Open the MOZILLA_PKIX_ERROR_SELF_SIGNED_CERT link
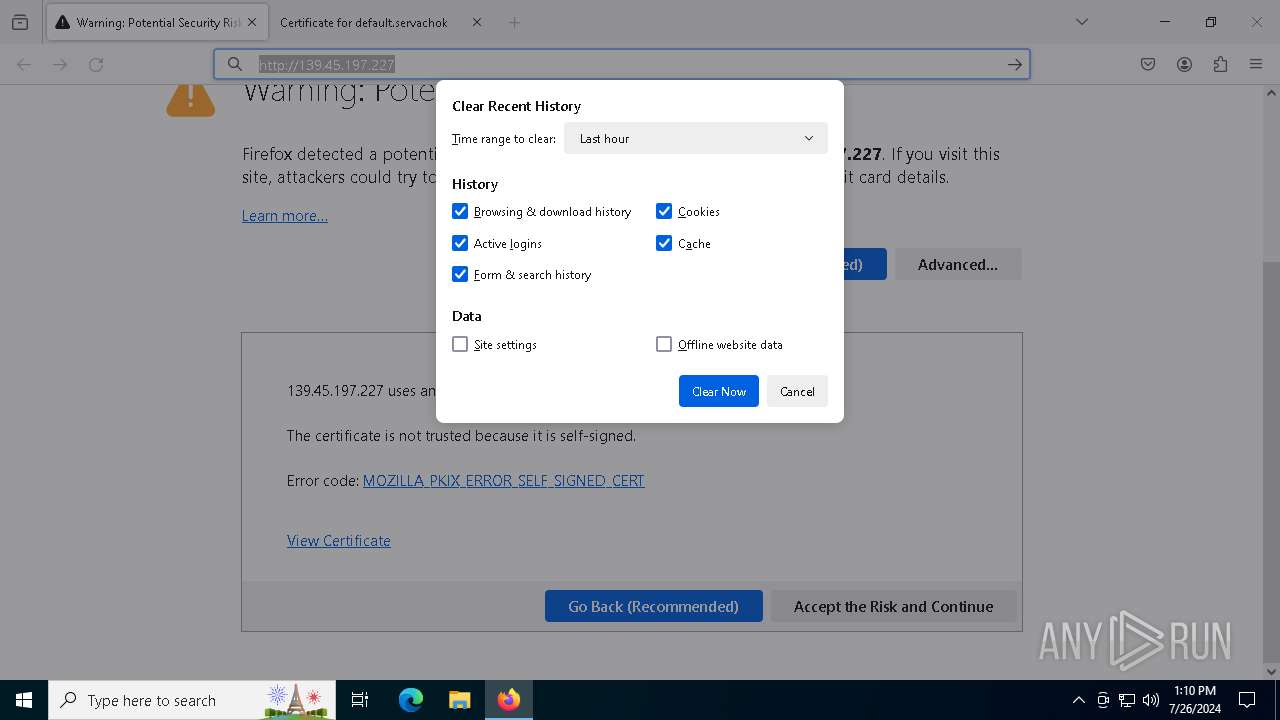The height and width of the screenshot is (720, 1280). (503, 481)
